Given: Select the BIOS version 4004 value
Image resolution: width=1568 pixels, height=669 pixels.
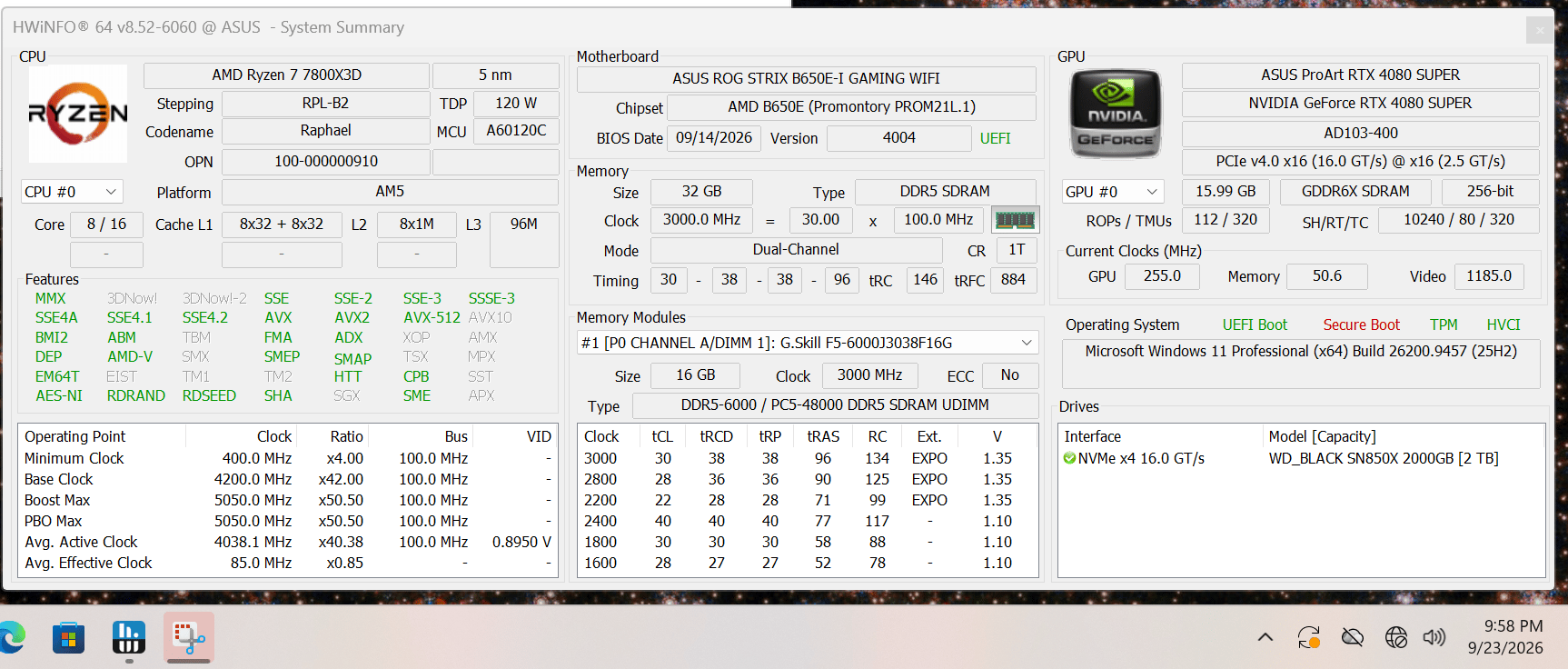Looking at the screenshot, I should pyautogui.click(x=898, y=138).
